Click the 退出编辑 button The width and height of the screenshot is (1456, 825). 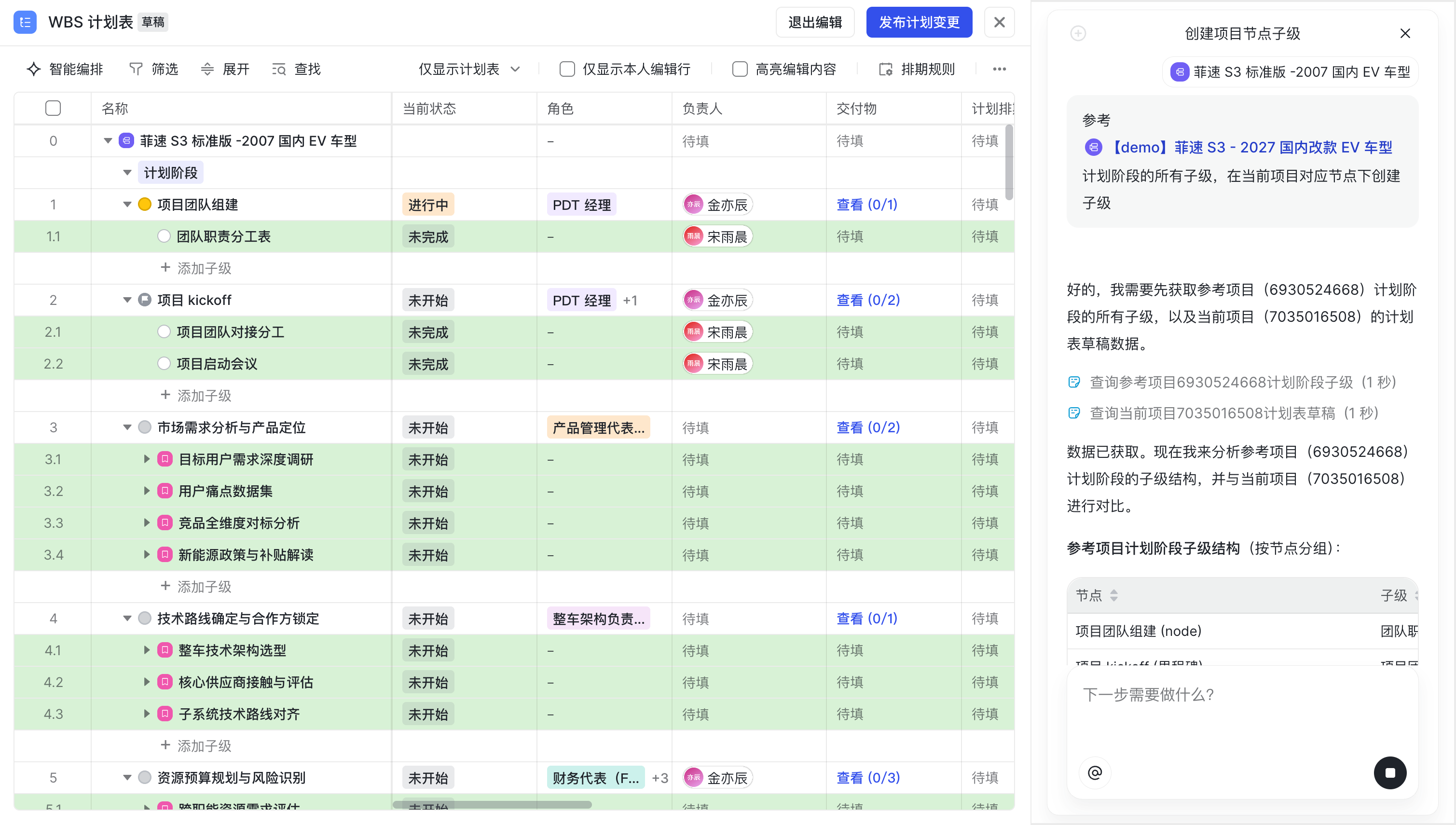815,22
